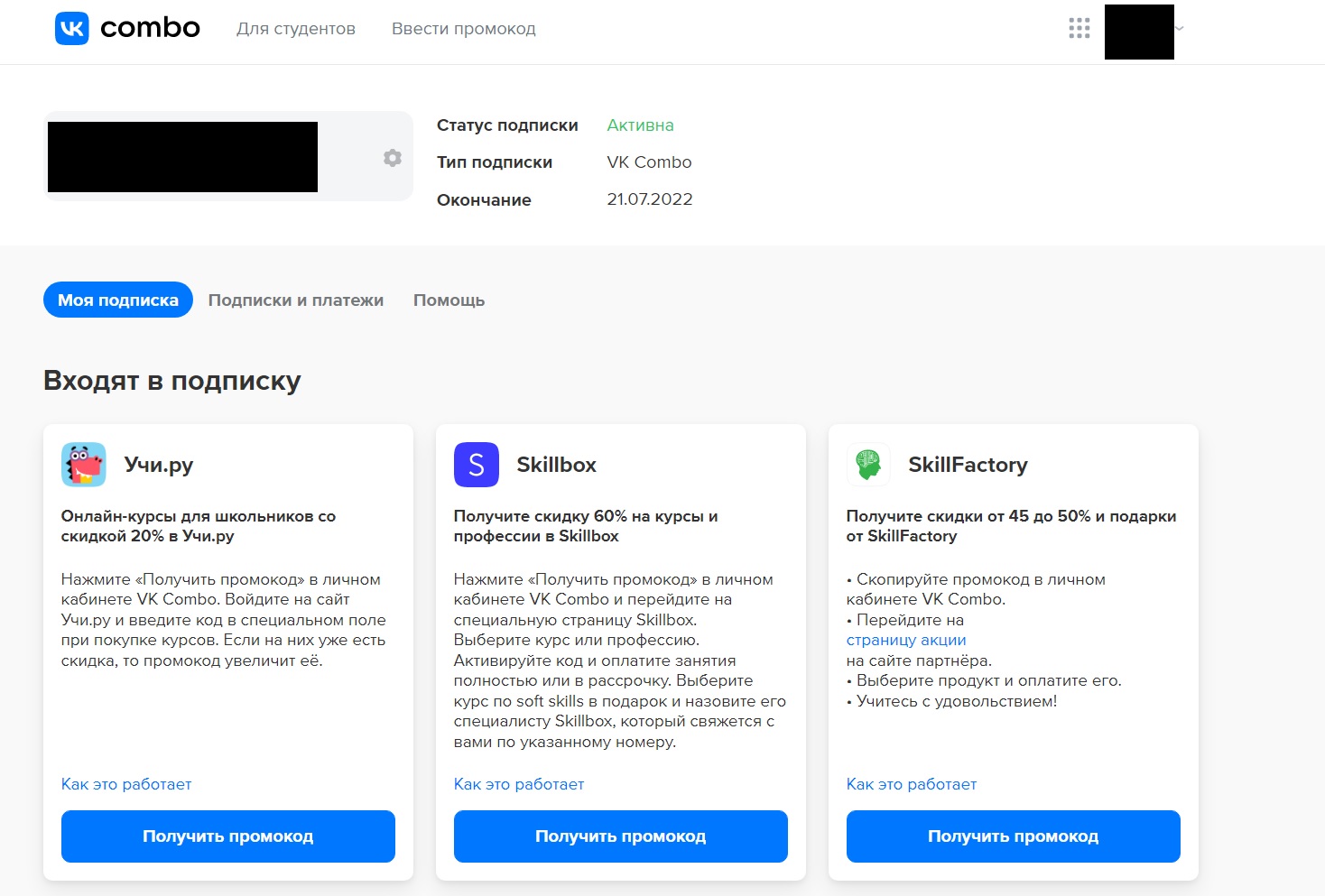The width and height of the screenshot is (1325, 896).
Task: Select the Моя подписка tab
Action: pyautogui.click(x=118, y=300)
